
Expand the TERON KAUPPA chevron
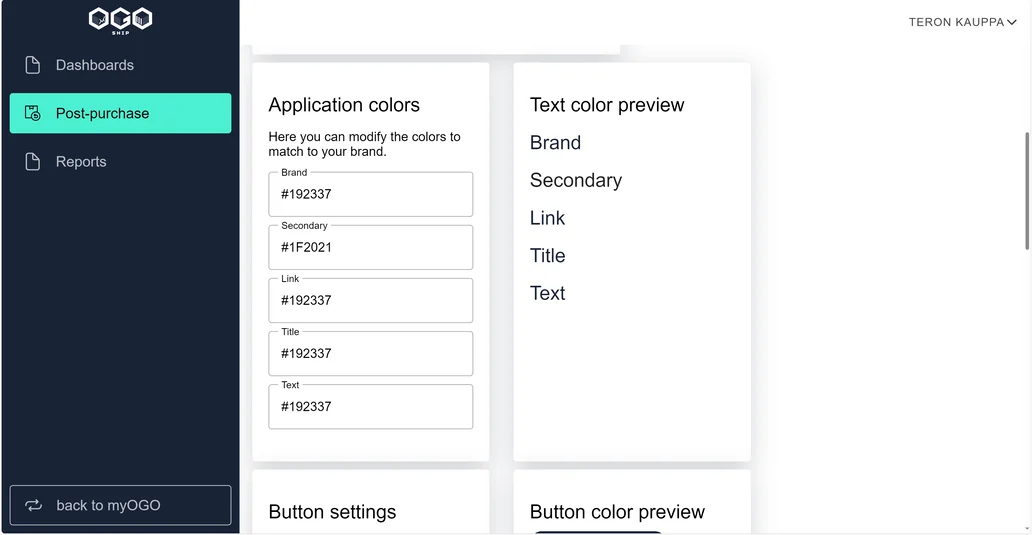(1012, 22)
